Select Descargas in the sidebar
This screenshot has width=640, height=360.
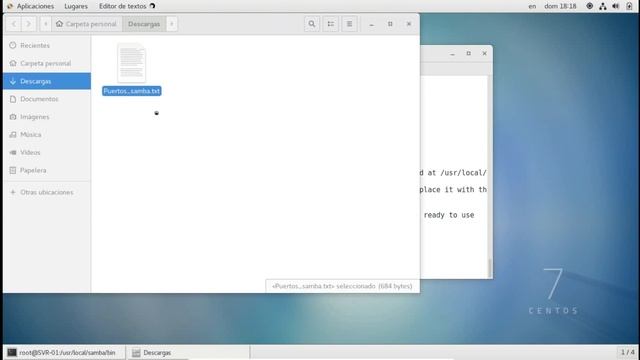[47, 81]
